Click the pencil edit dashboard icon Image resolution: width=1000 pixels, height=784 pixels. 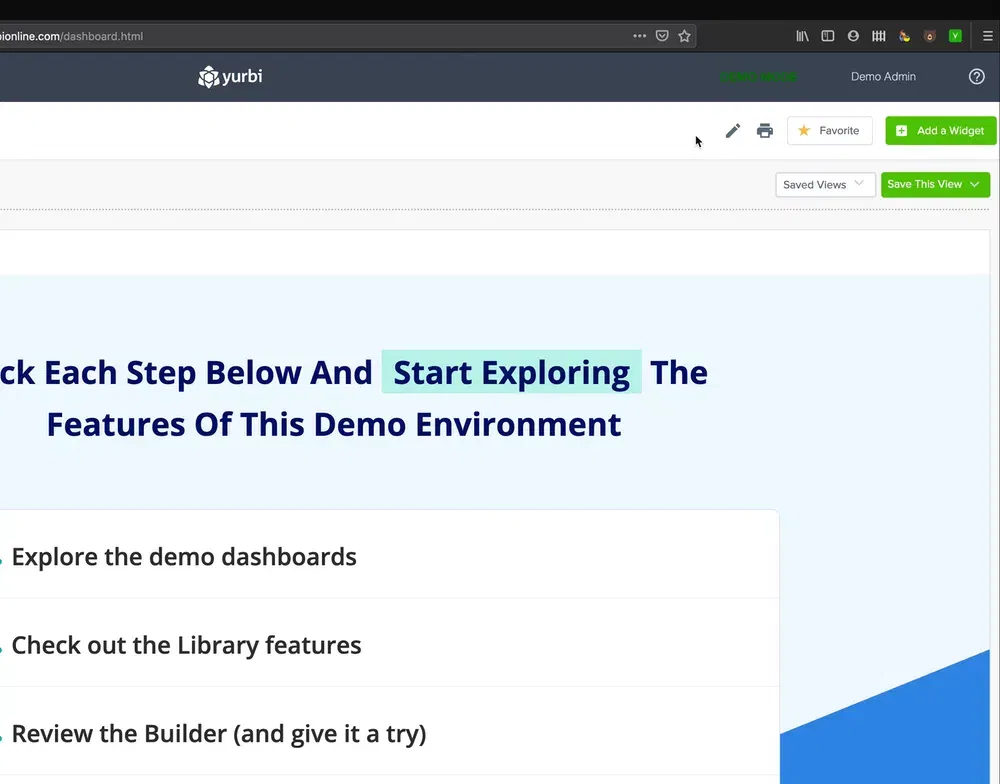(733, 131)
